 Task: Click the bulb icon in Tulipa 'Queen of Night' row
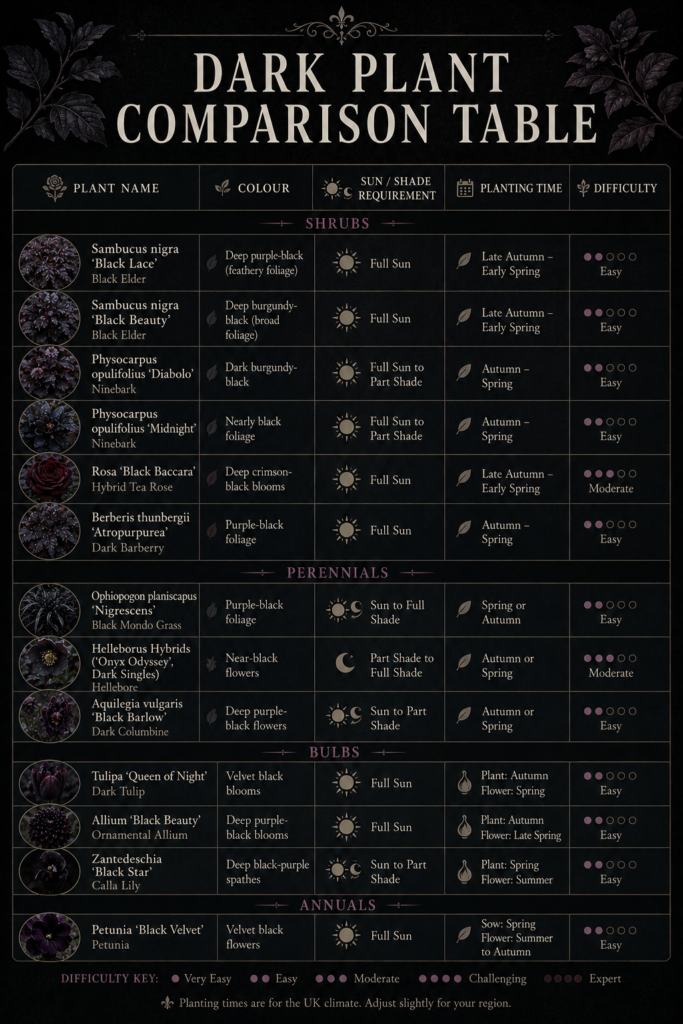tap(464, 783)
